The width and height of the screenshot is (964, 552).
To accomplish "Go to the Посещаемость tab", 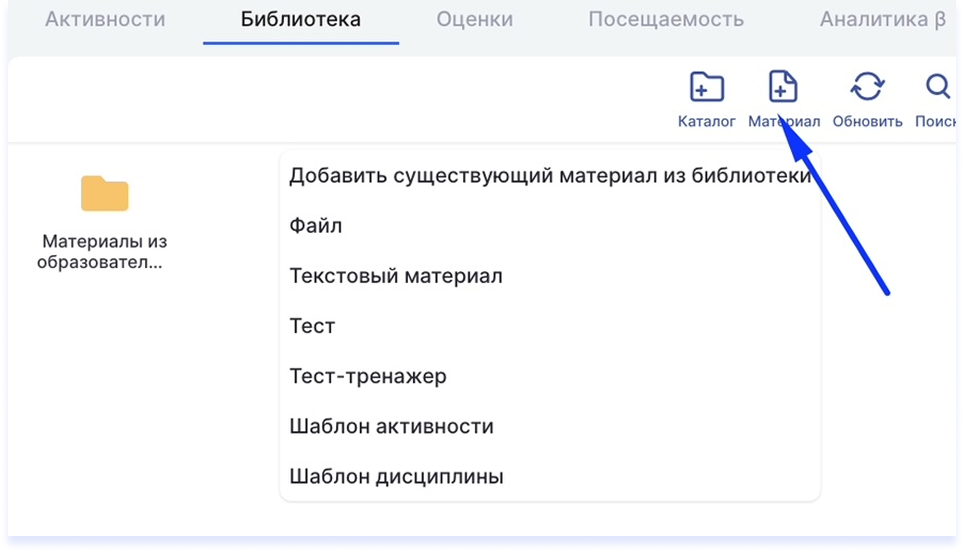I will pyautogui.click(x=666, y=20).
